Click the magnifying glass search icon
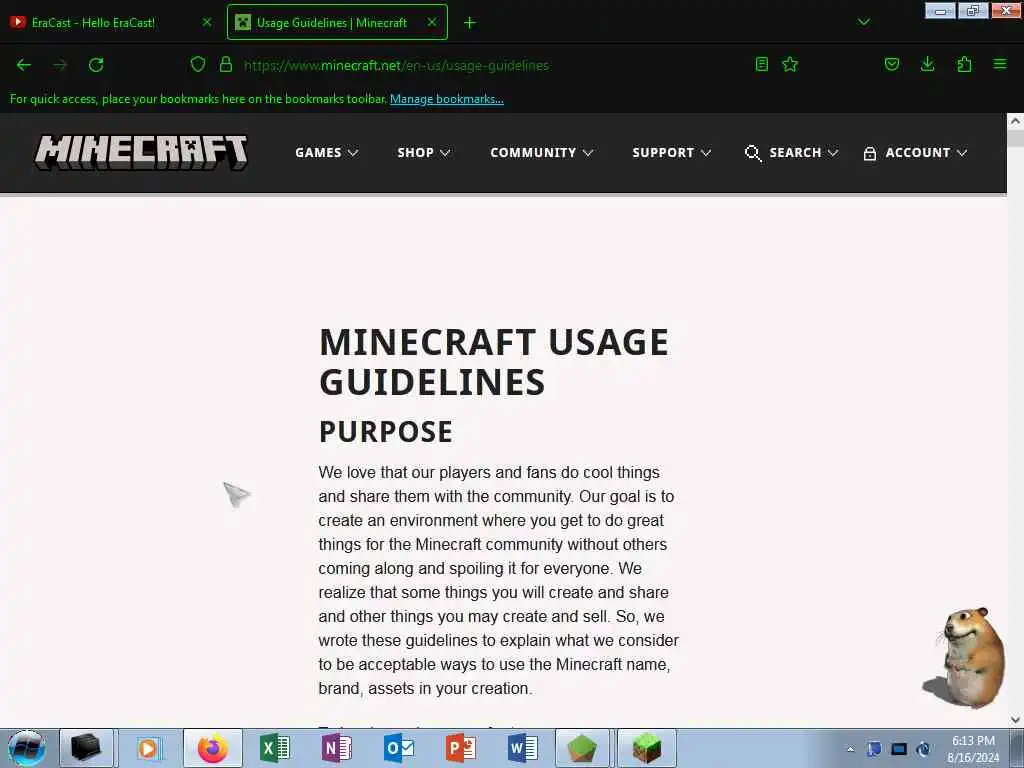The width and height of the screenshot is (1024, 768). click(753, 153)
